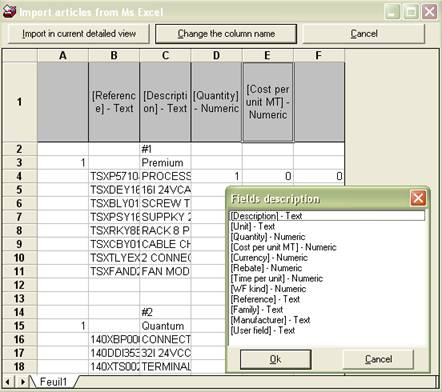Select [User field] - Text in fields list

[327, 330]
